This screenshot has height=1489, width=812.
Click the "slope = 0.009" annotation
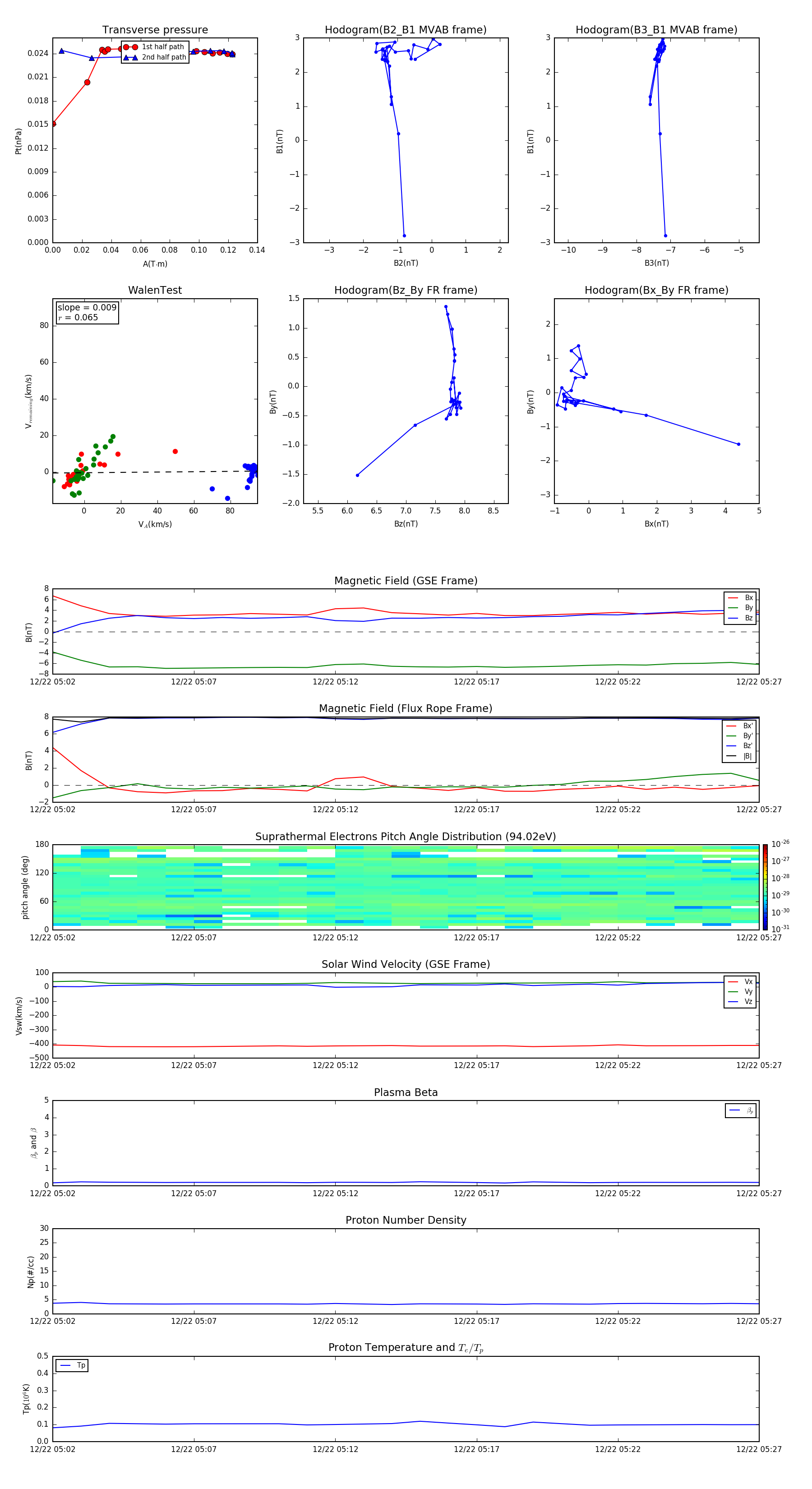[87, 308]
